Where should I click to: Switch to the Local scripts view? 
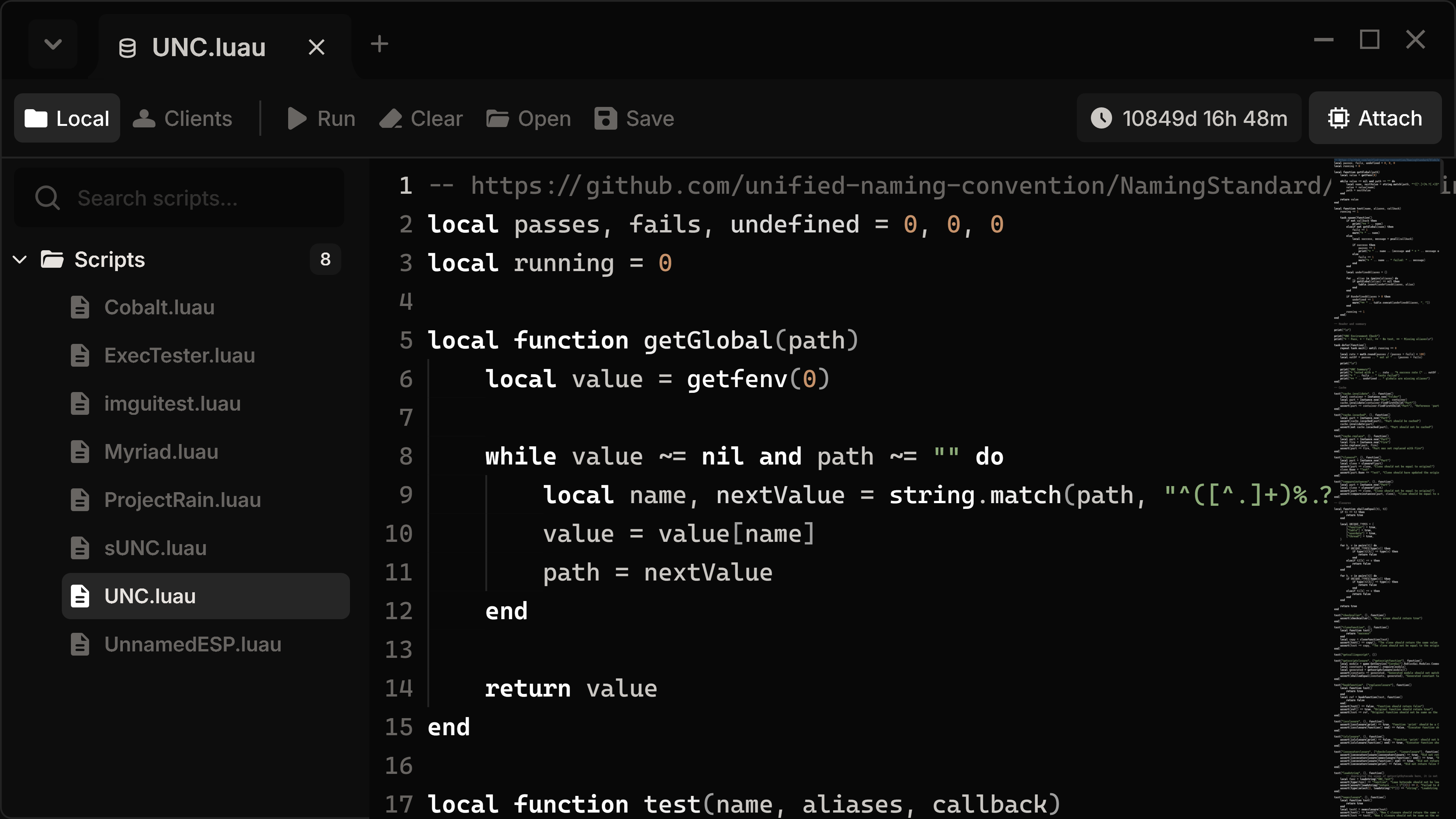pyautogui.click(x=67, y=118)
